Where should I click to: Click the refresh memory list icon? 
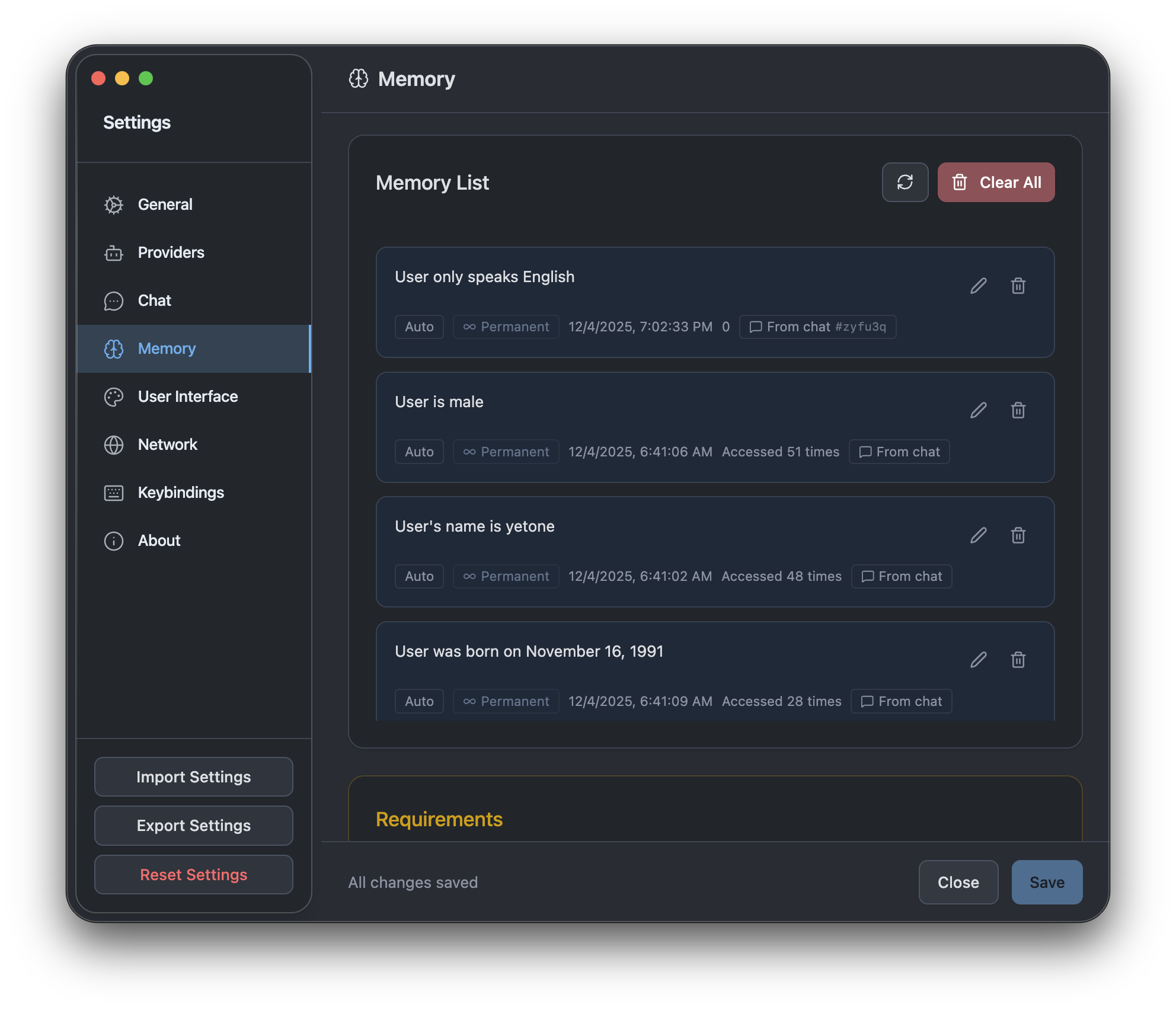(x=905, y=182)
